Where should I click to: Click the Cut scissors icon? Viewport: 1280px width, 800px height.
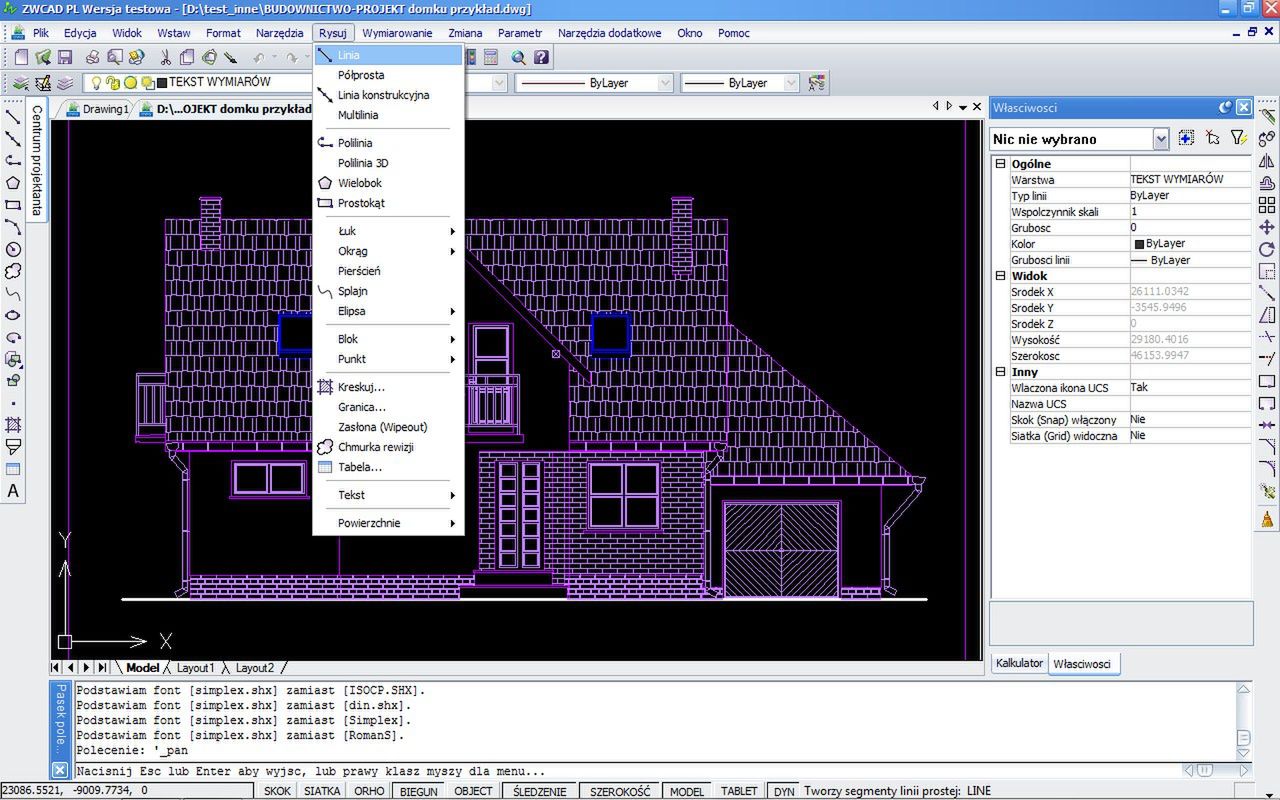click(165, 58)
